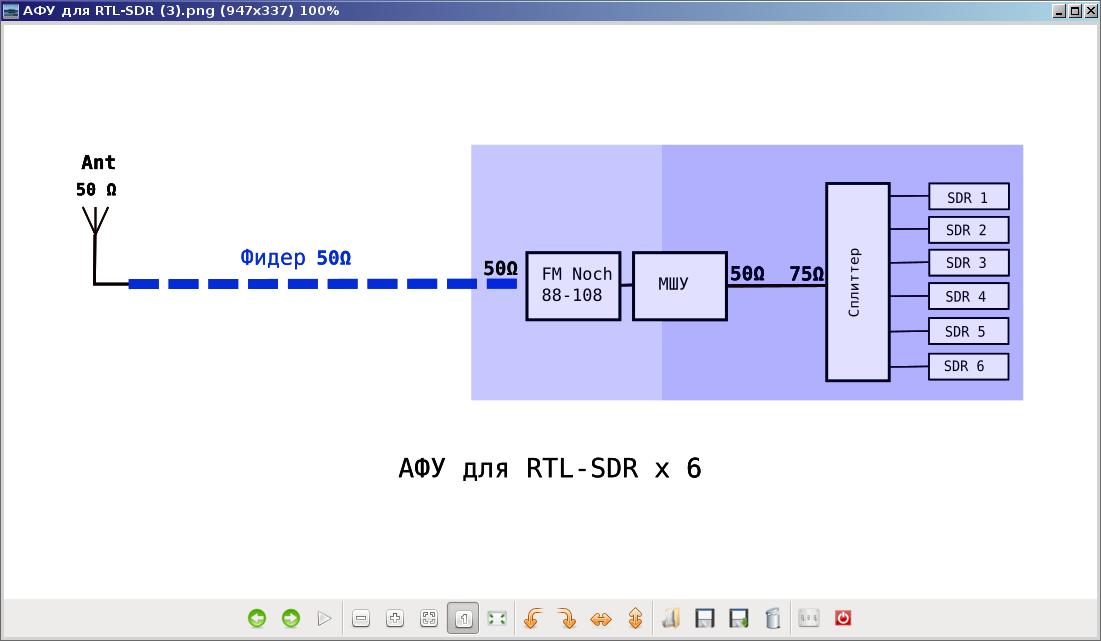The width and height of the screenshot is (1101, 641).
Task: Open a file with the folder icon
Action: point(671,619)
